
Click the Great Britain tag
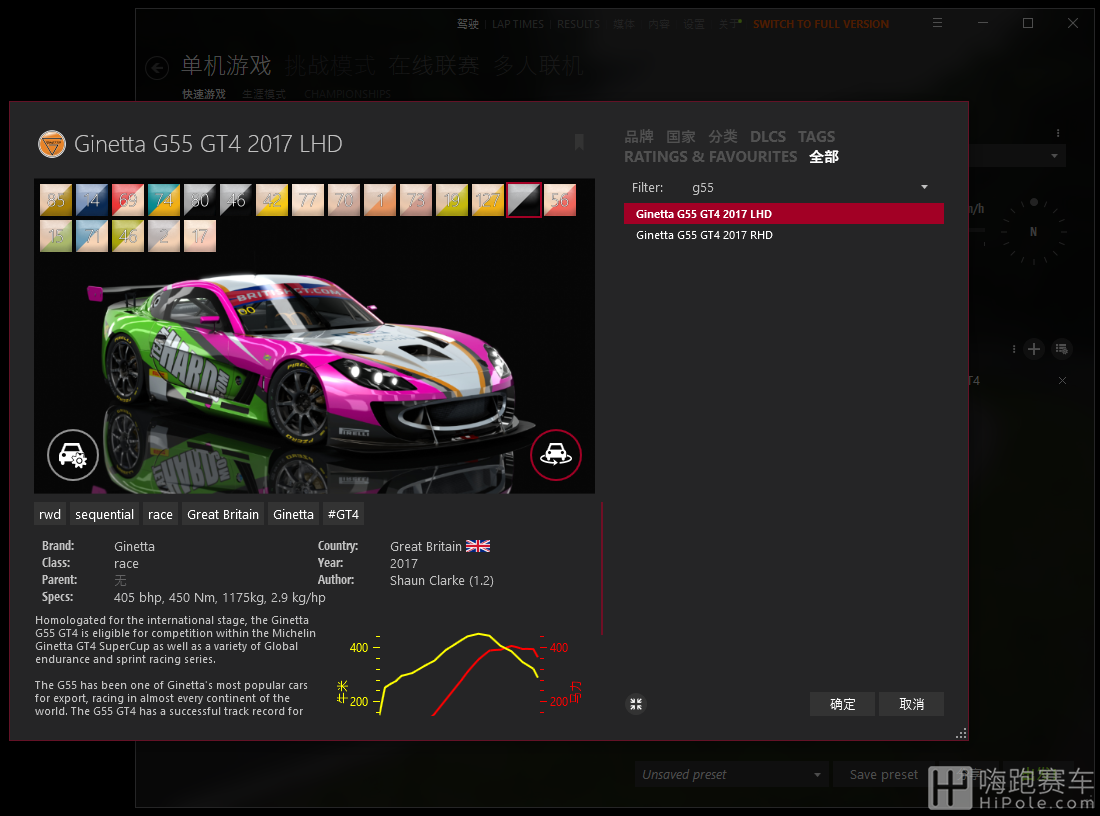[223, 514]
